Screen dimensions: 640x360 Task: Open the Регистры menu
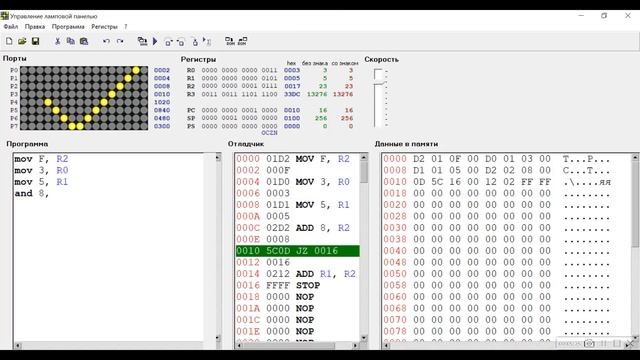[104, 27]
